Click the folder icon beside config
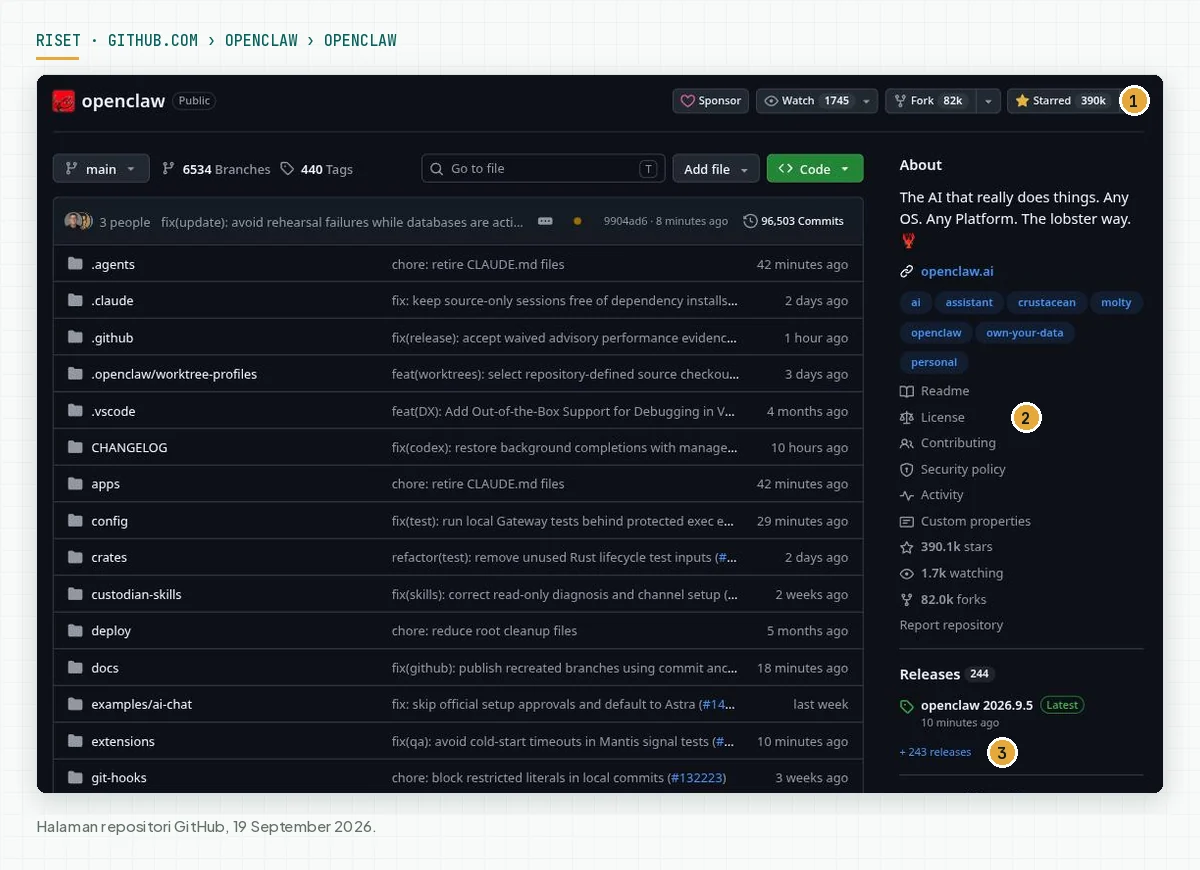This screenshot has width=1200, height=870. pos(75,521)
